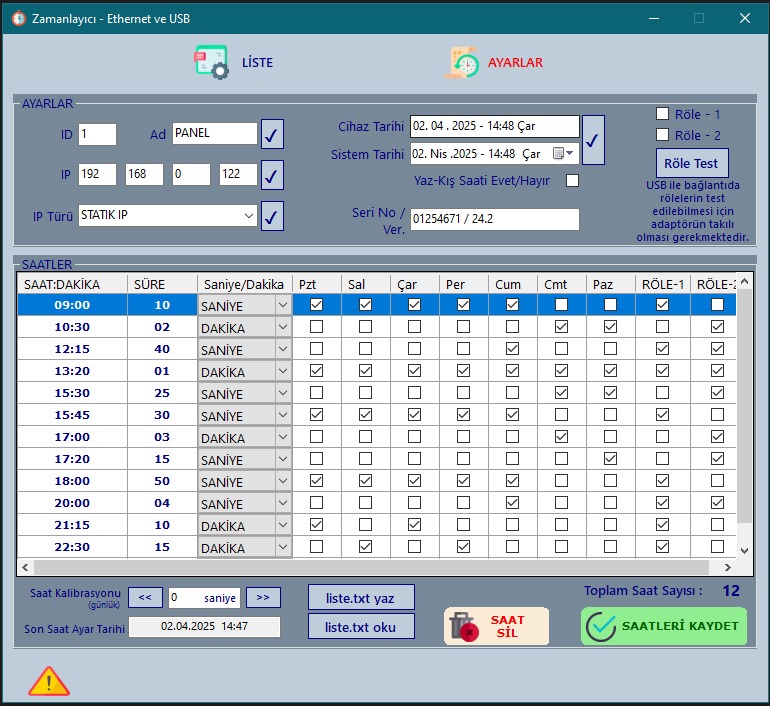The image size is (770, 706).
Task: Select the 15:45 time cell
Action: click(72, 415)
